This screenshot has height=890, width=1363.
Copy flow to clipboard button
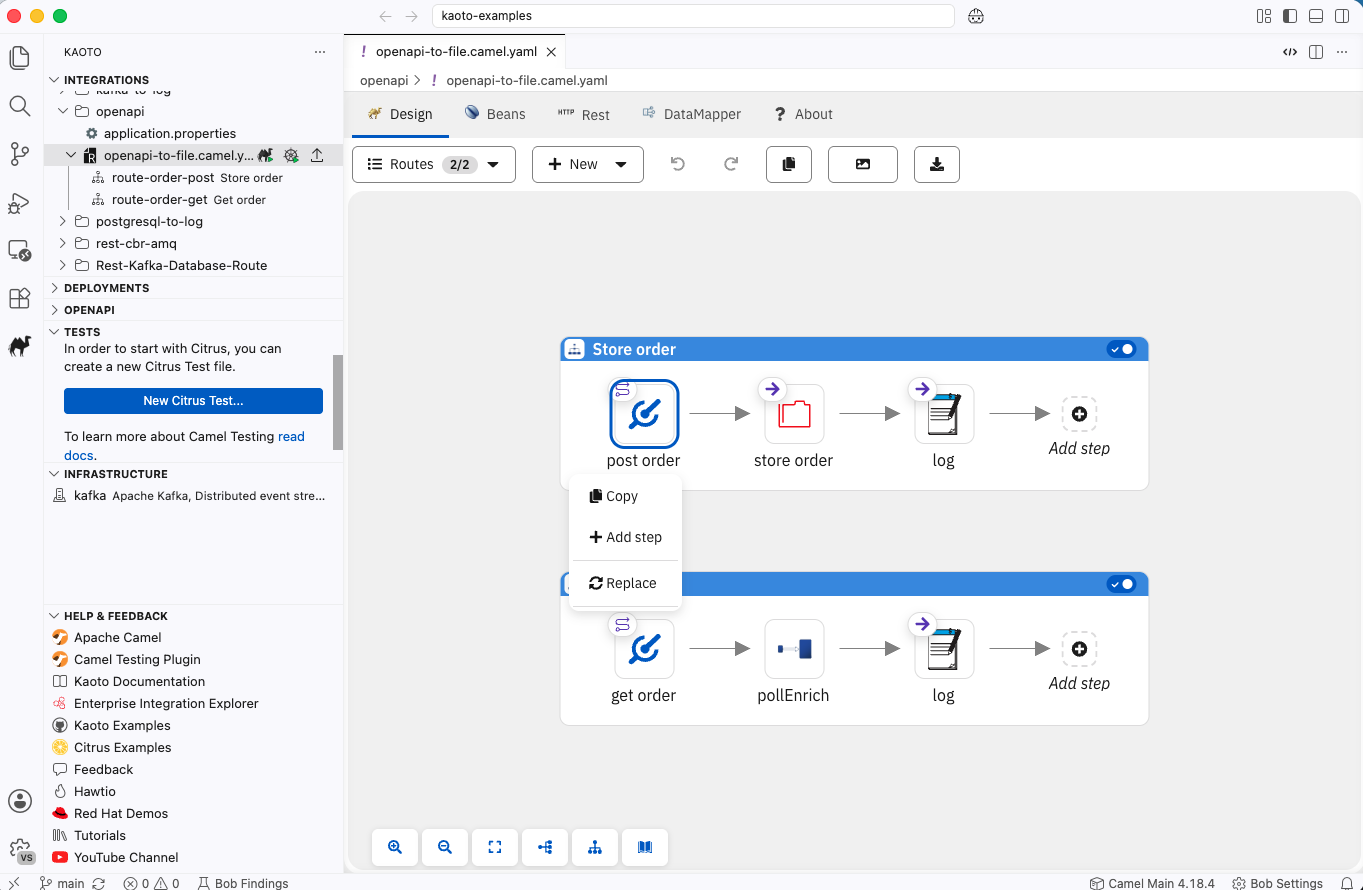pyautogui.click(x=789, y=164)
